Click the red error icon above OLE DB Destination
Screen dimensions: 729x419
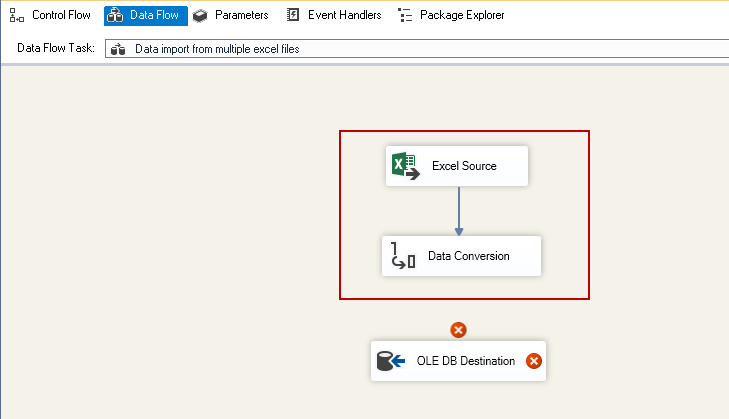pos(458,330)
